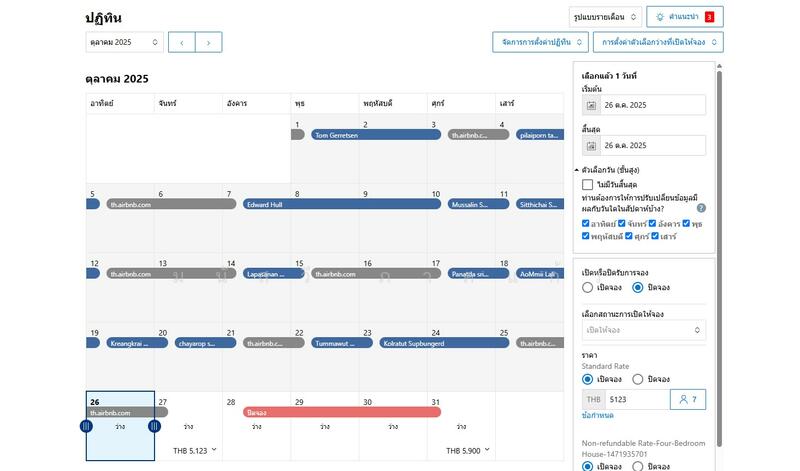The width and height of the screenshot is (800, 471).
Task: Open รูปแบบรายเดือน view dropdown
Action: [x=605, y=17]
